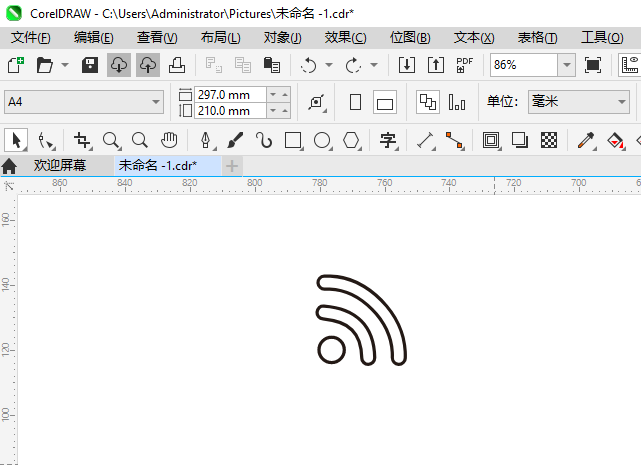Click the current page layout icon
641x465 pixels.
pyautogui.click(x=457, y=102)
